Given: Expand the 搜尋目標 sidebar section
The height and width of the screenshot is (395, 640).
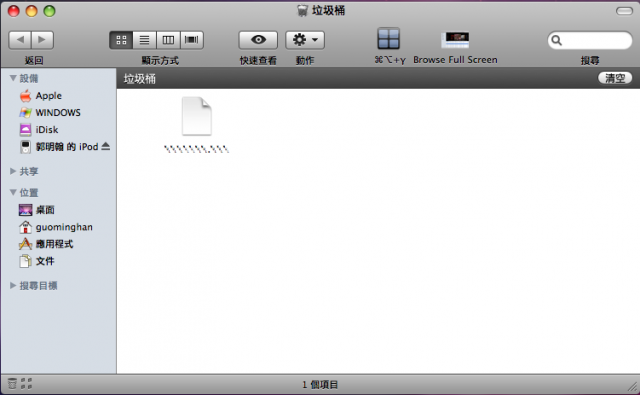Looking at the screenshot, I should (13, 285).
